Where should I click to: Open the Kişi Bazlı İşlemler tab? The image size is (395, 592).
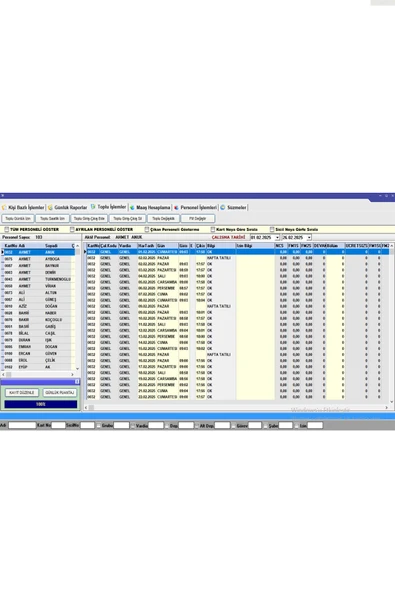coord(23,207)
